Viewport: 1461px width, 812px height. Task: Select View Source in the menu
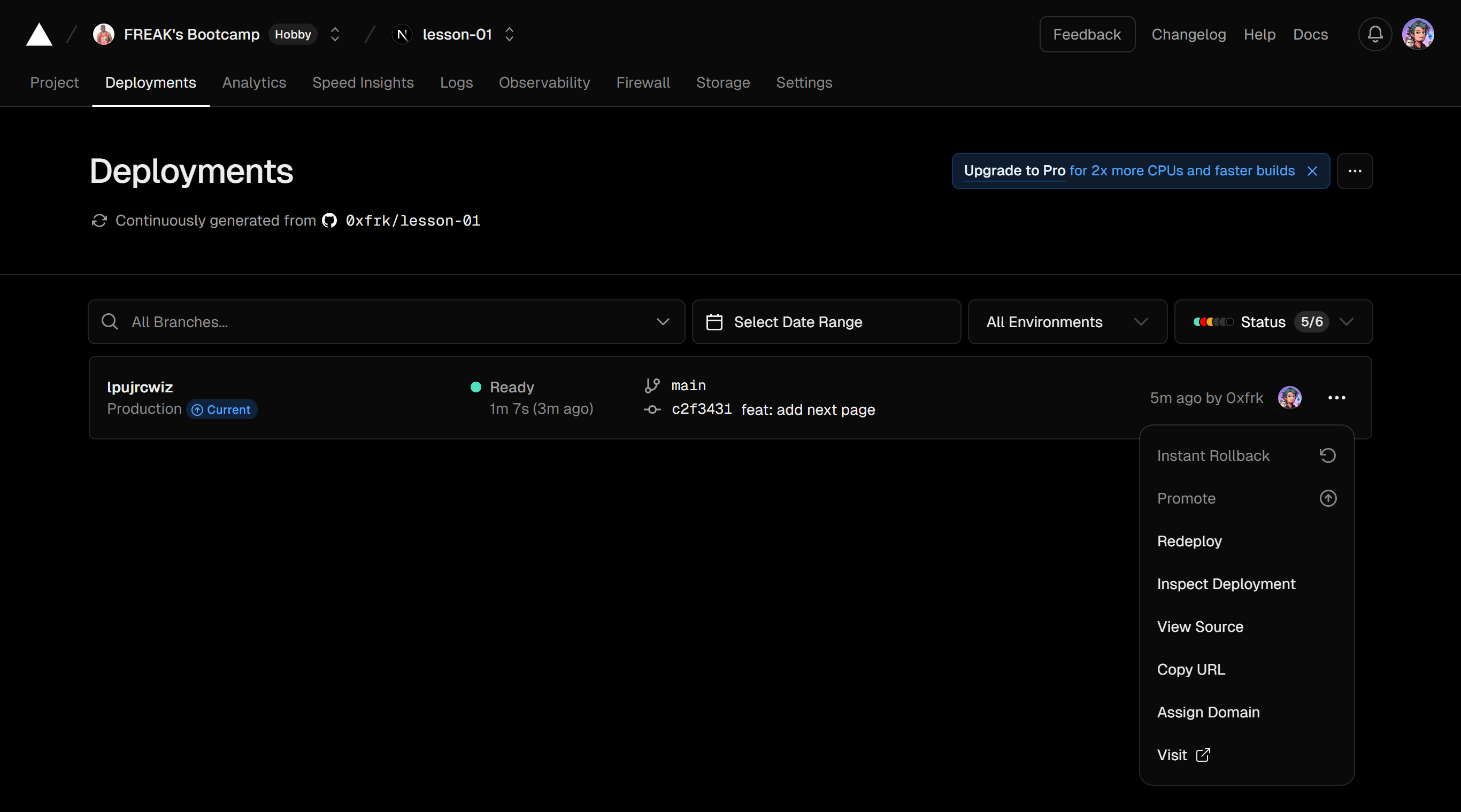tap(1247, 627)
